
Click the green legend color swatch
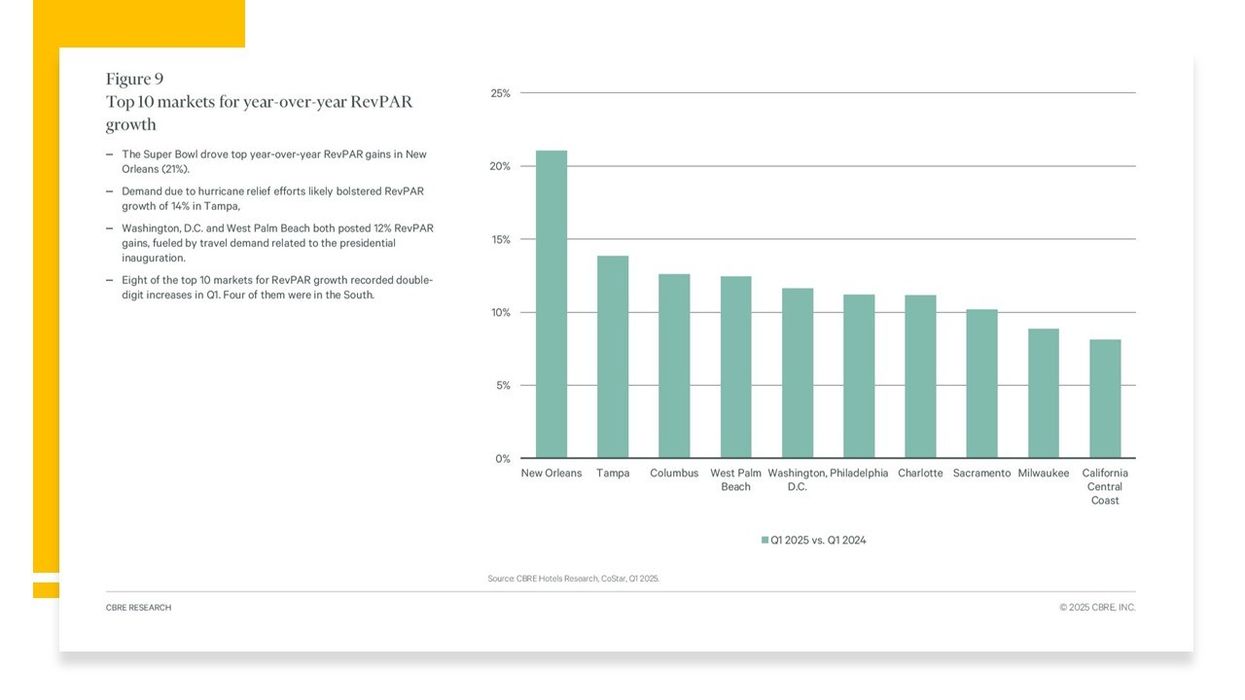click(x=765, y=540)
